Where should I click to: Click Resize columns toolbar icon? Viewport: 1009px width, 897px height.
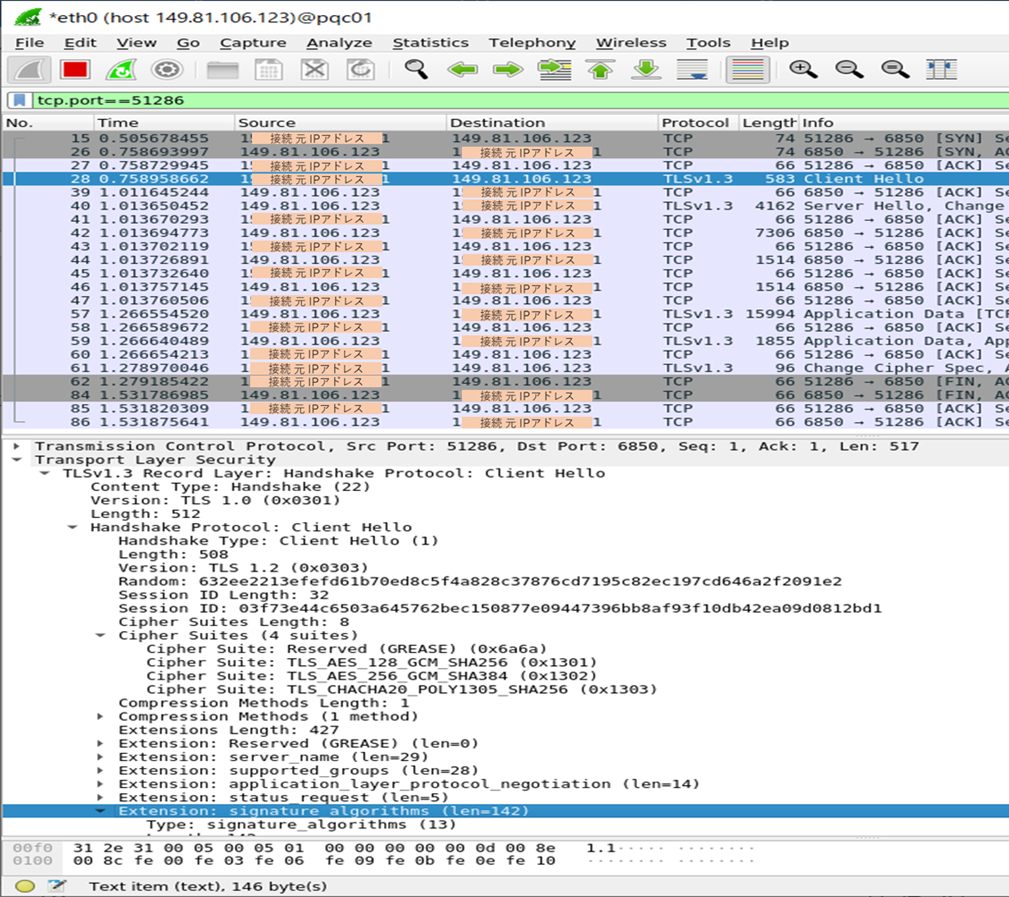click(x=941, y=70)
